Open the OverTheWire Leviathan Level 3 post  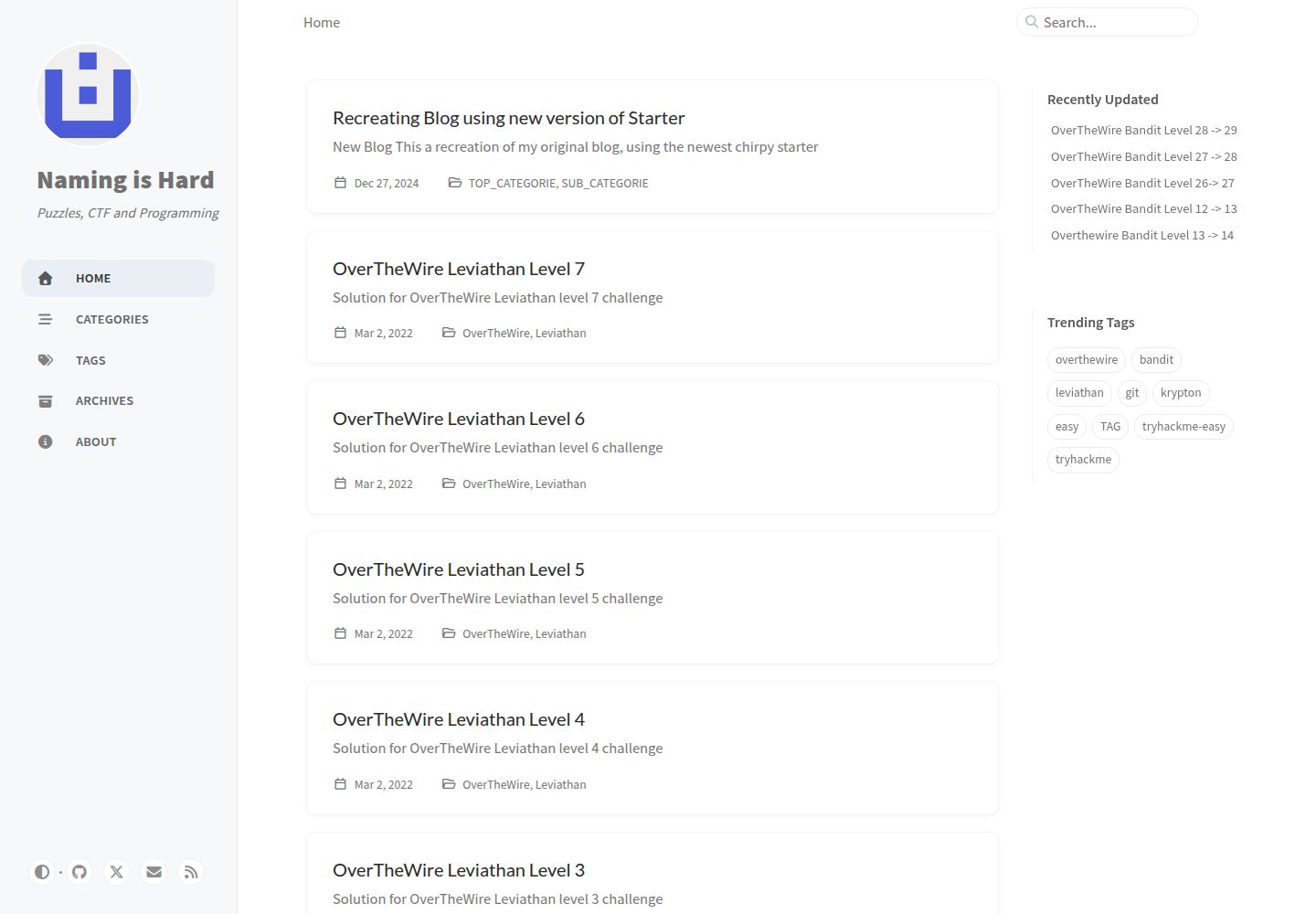653,874
